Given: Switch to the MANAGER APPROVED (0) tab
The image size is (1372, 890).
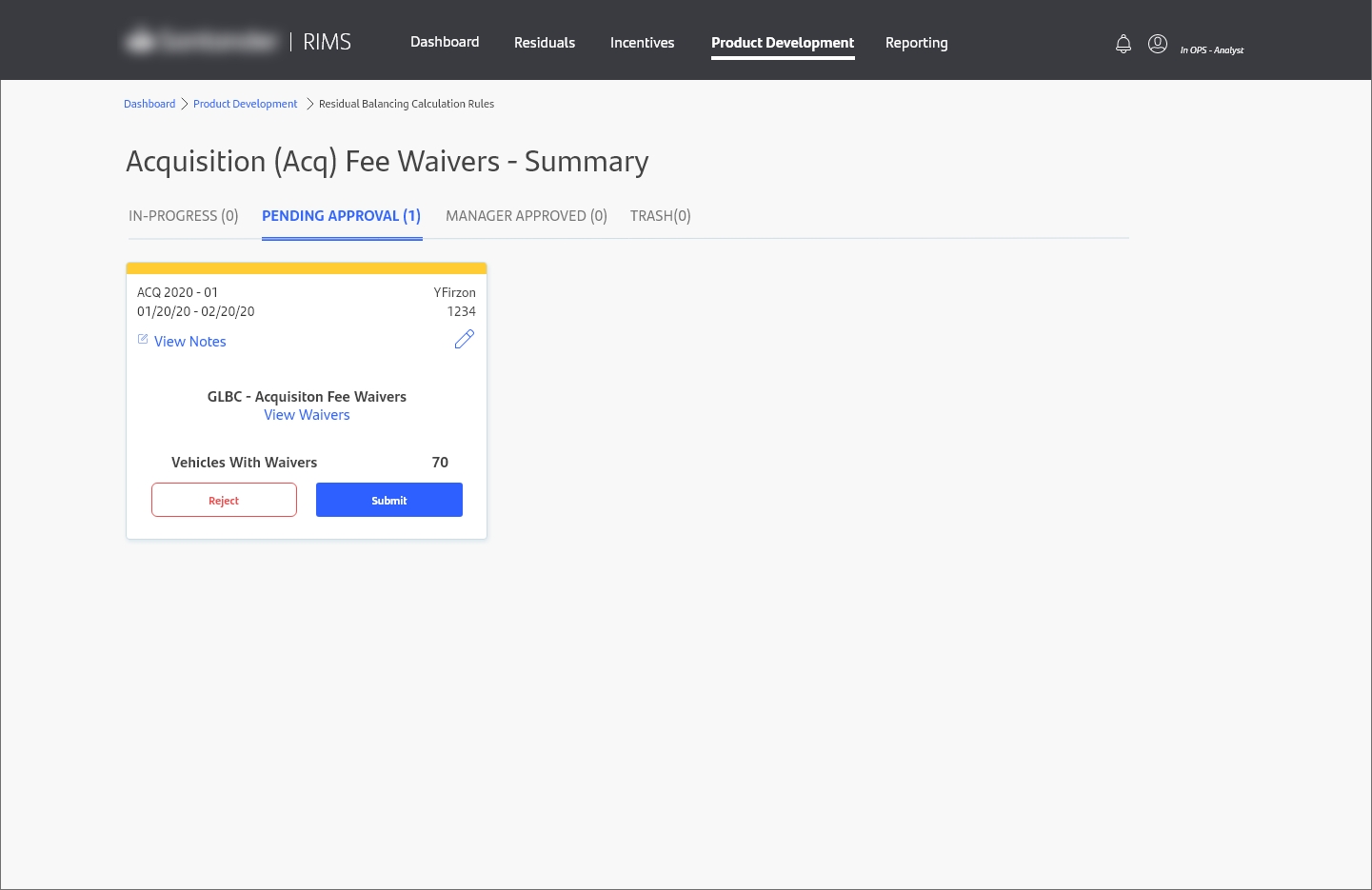Looking at the screenshot, I should tap(526, 216).
